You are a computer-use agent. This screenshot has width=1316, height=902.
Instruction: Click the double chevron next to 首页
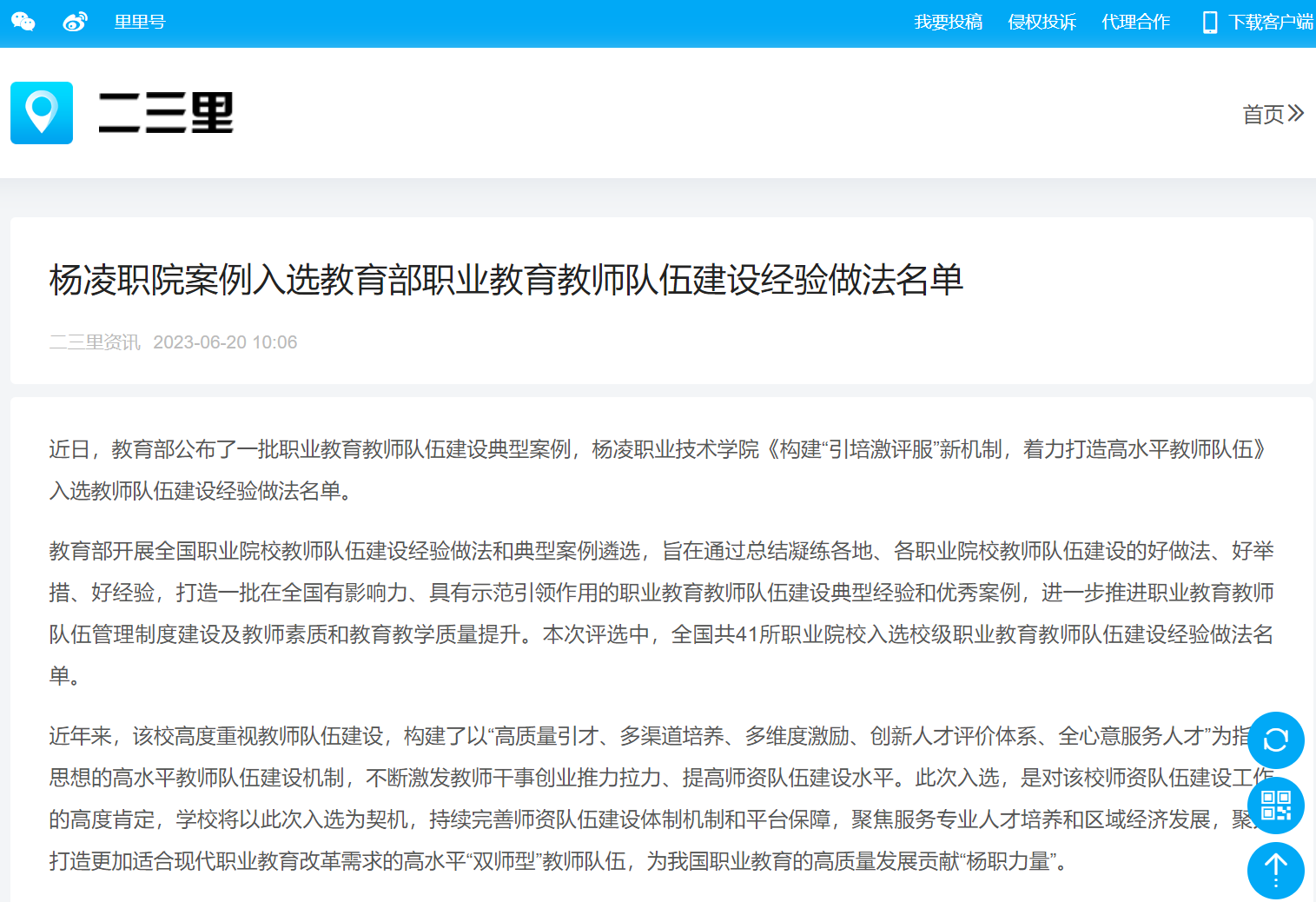[x=1296, y=113]
